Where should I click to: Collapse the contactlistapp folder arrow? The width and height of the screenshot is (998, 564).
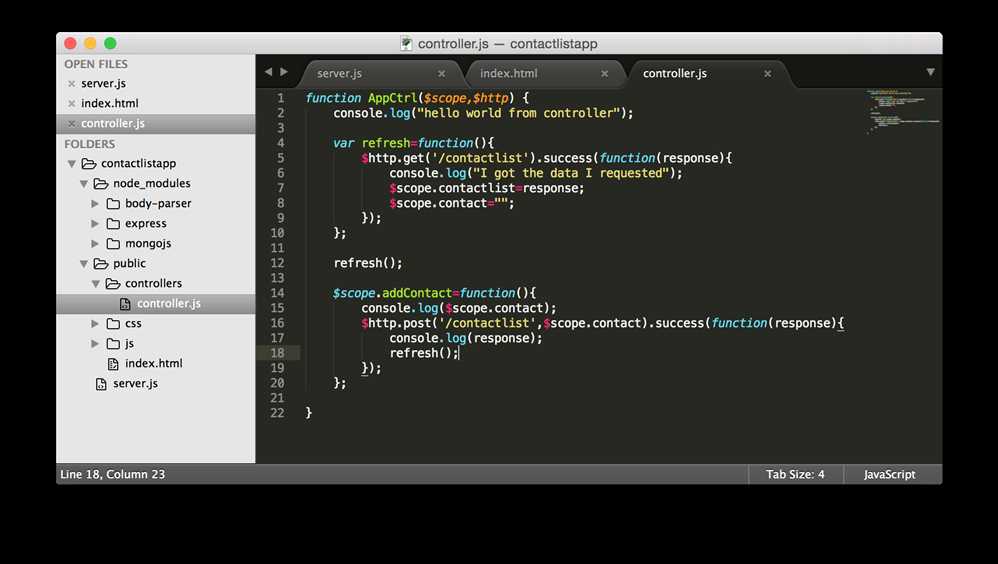pyautogui.click(x=72, y=164)
